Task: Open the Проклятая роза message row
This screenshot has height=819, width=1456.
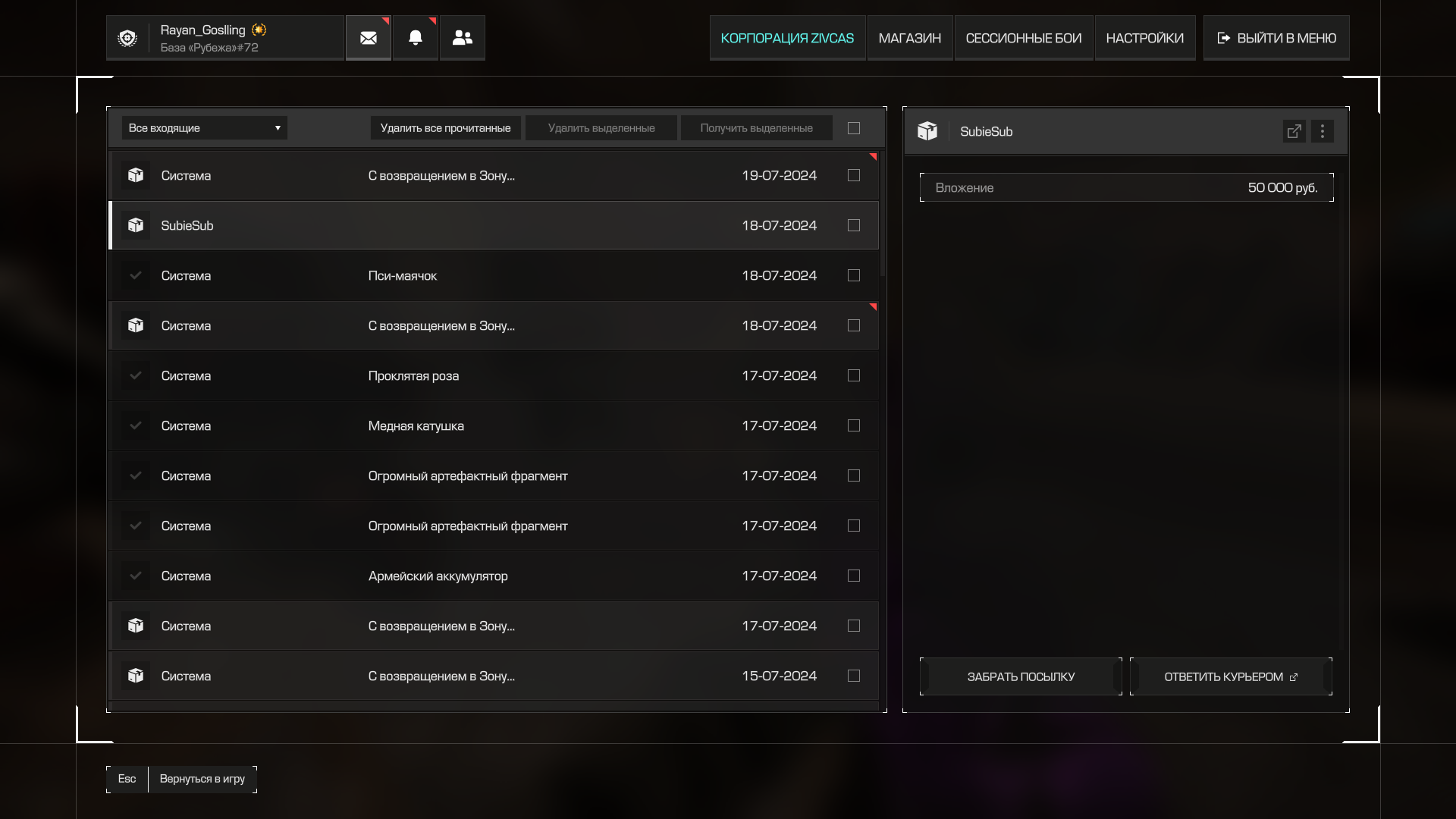Action: pyautogui.click(x=493, y=375)
